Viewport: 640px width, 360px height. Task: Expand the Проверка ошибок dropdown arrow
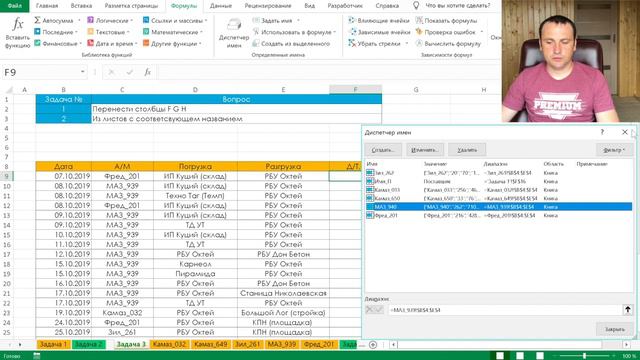pos(482,32)
